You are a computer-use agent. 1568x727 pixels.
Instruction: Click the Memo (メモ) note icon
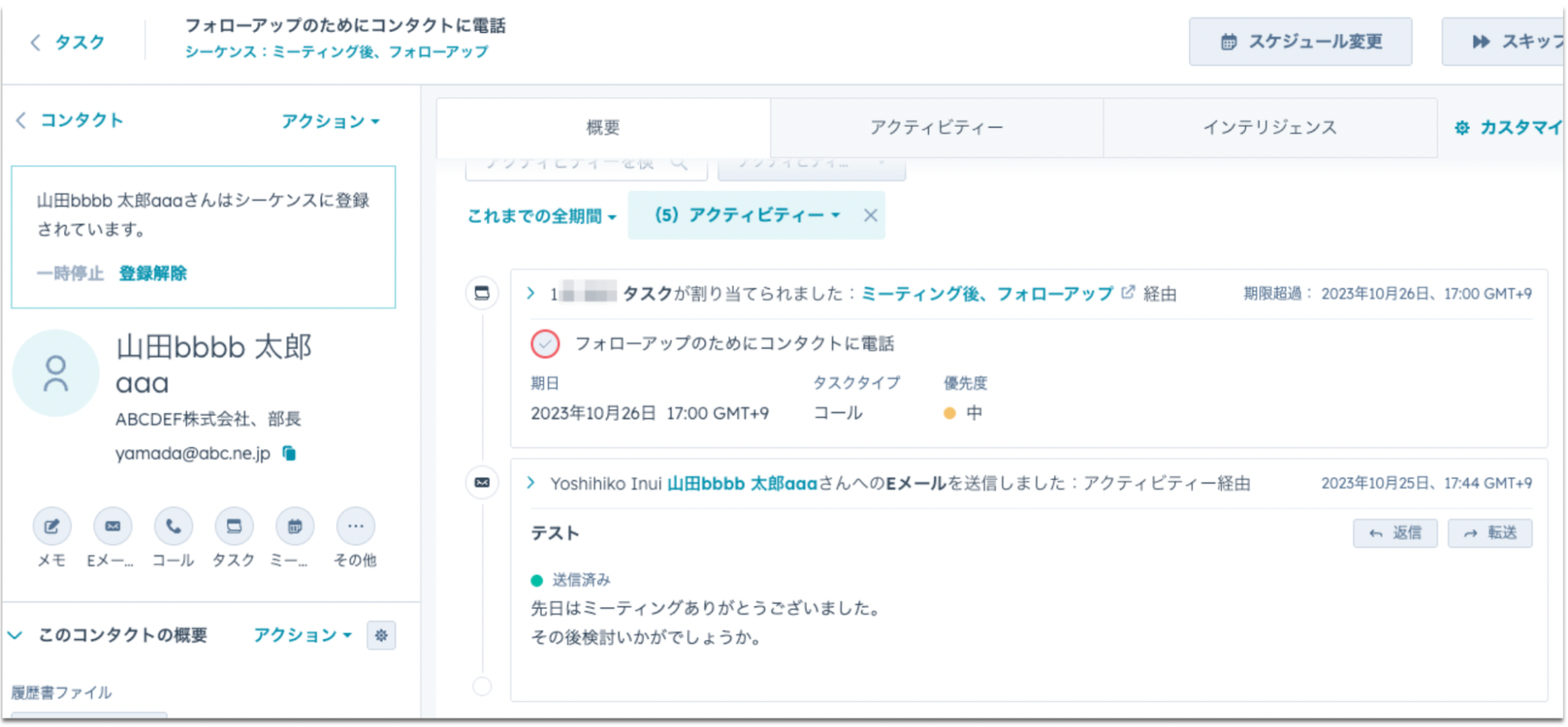coord(52,526)
